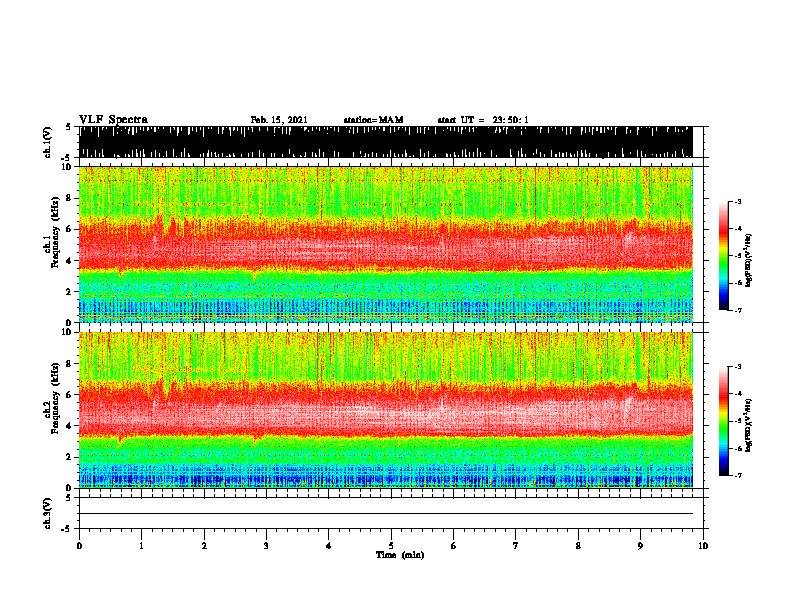Click time axis tick label '8'
Screen dimensions: 792x612
578,546
